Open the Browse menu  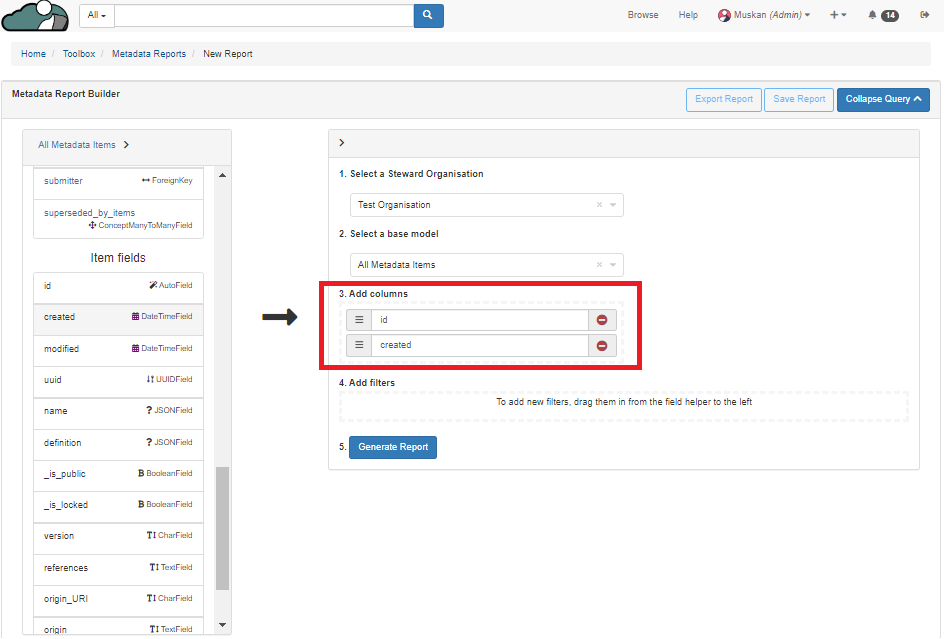click(x=643, y=15)
